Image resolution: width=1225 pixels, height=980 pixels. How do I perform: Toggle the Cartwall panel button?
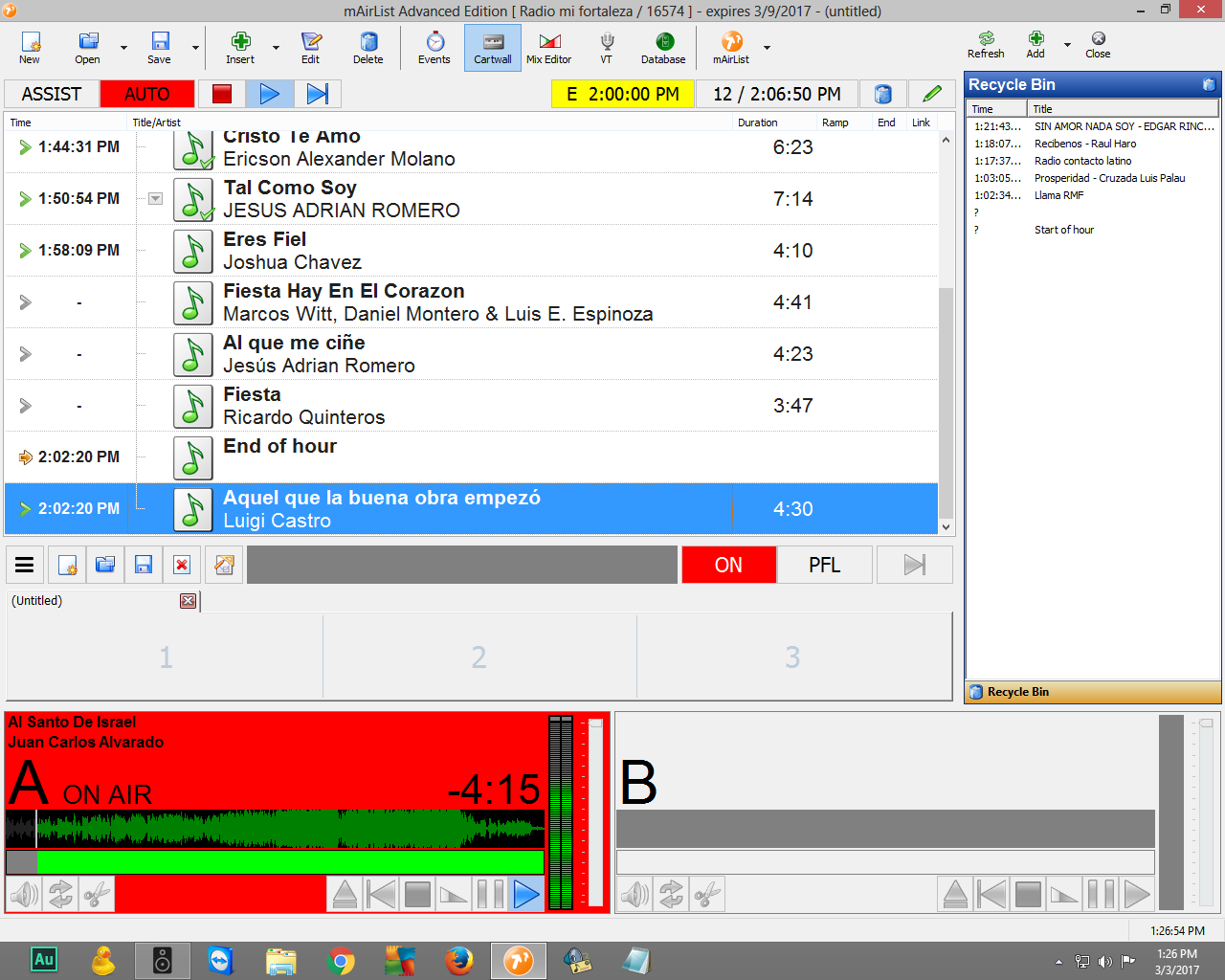[493, 47]
